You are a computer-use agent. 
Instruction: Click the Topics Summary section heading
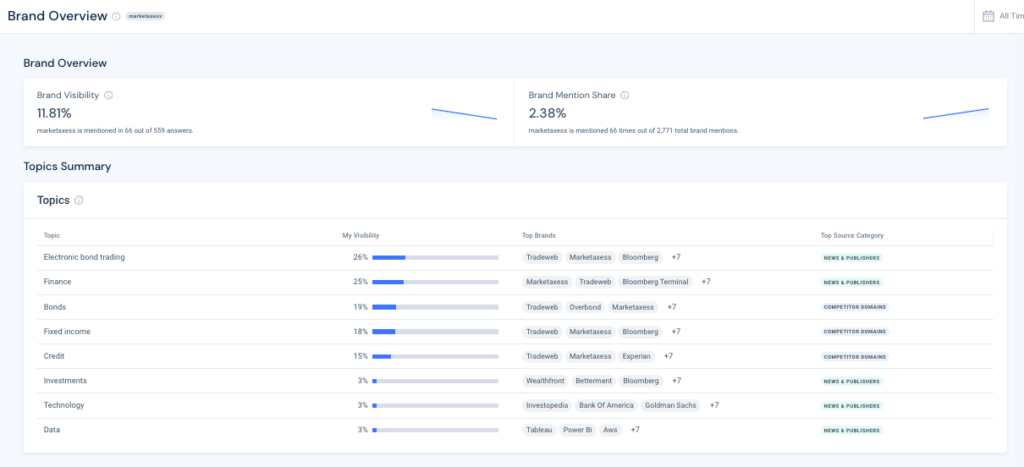pyautogui.click(x=67, y=167)
